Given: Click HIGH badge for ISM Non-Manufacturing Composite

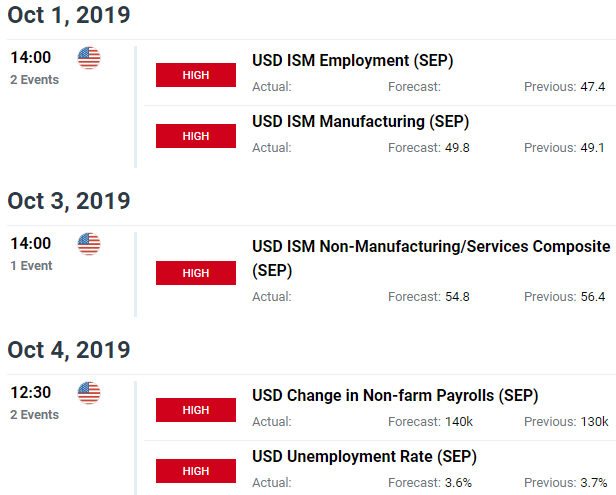Looking at the screenshot, I should 196,273.
